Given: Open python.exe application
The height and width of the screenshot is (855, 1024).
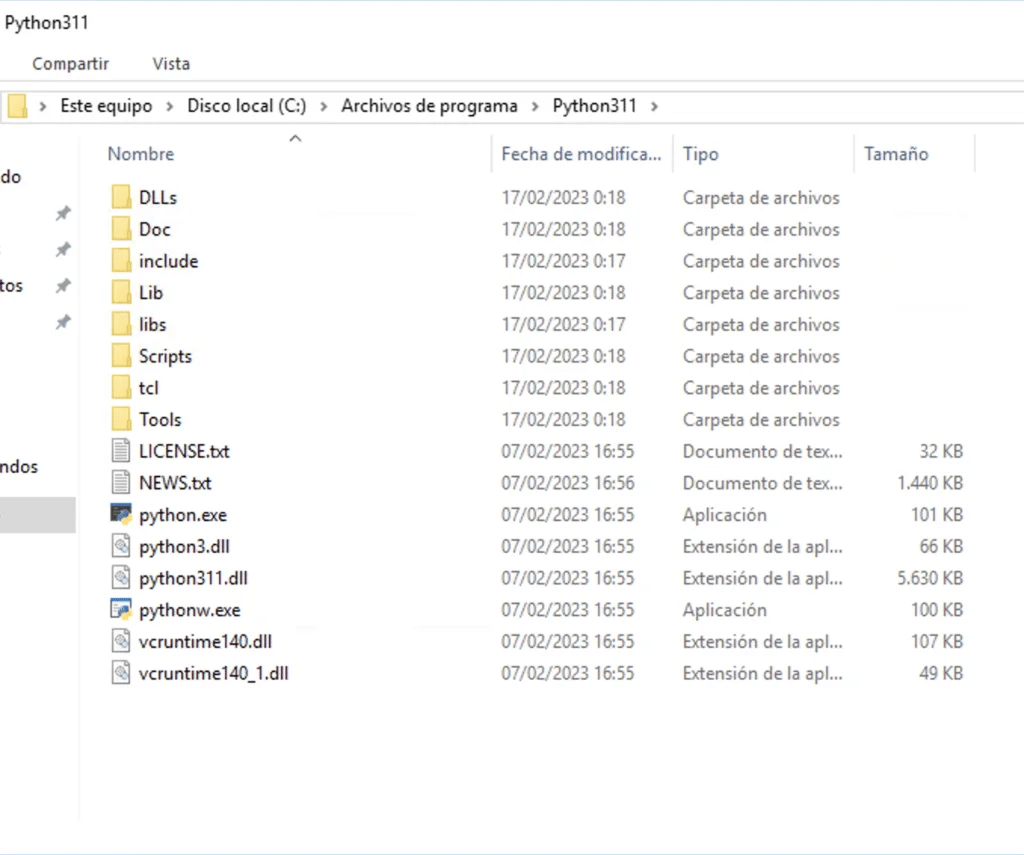Looking at the screenshot, I should (181, 514).
